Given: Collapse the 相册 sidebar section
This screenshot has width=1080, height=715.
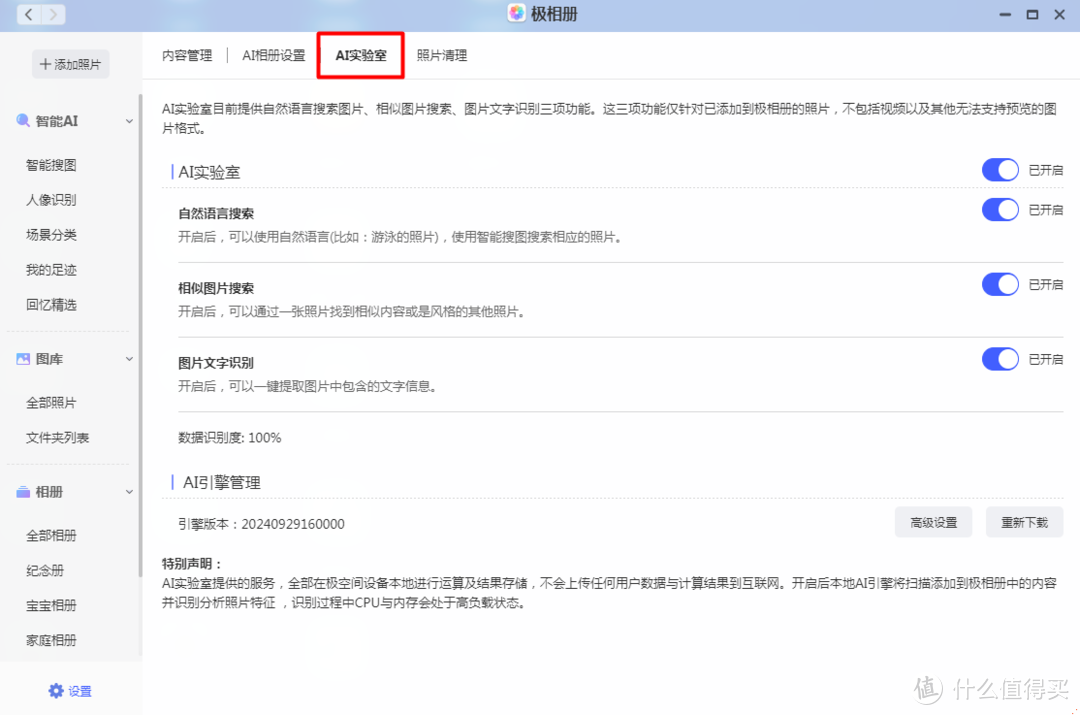Looking at the screenshot, I should coord(129,491).
